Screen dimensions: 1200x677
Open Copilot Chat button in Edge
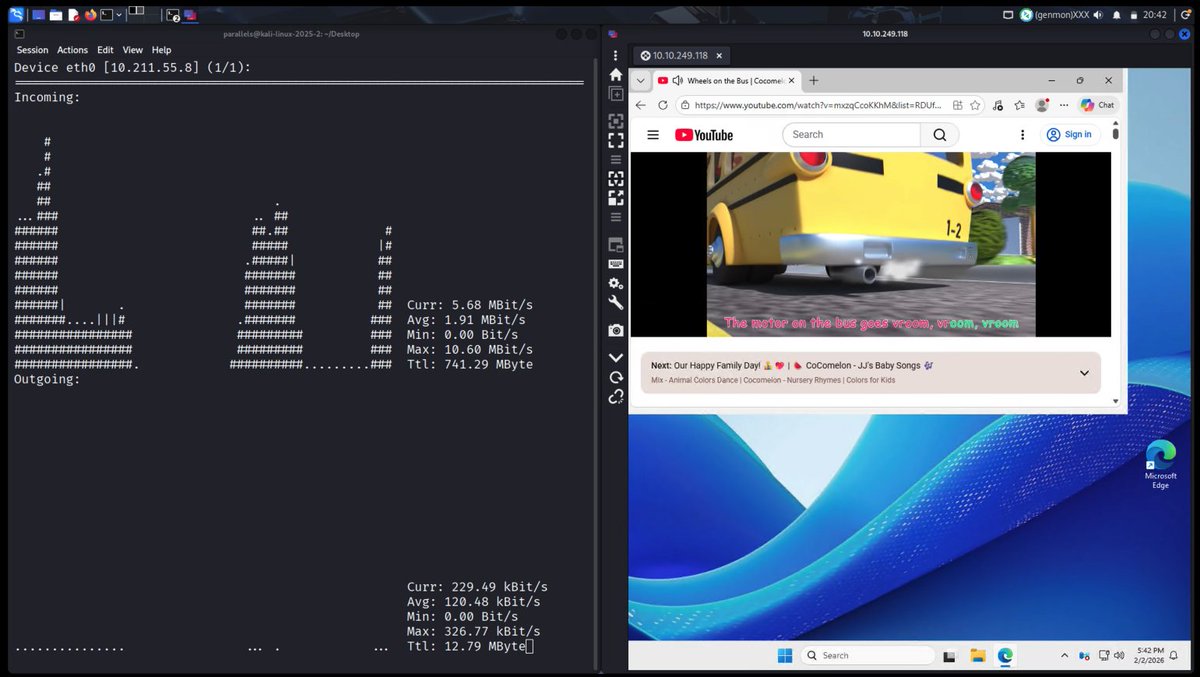(x=1097, y=105)
